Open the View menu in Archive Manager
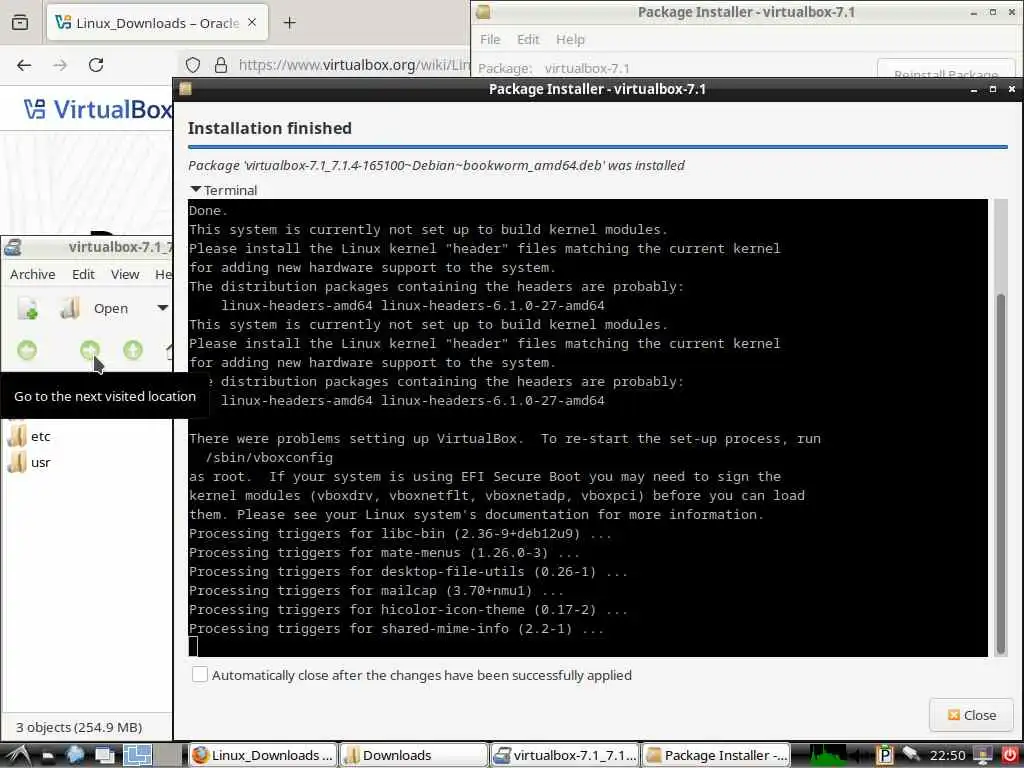Screen dimensions: 1024x768 coord(125,274)
